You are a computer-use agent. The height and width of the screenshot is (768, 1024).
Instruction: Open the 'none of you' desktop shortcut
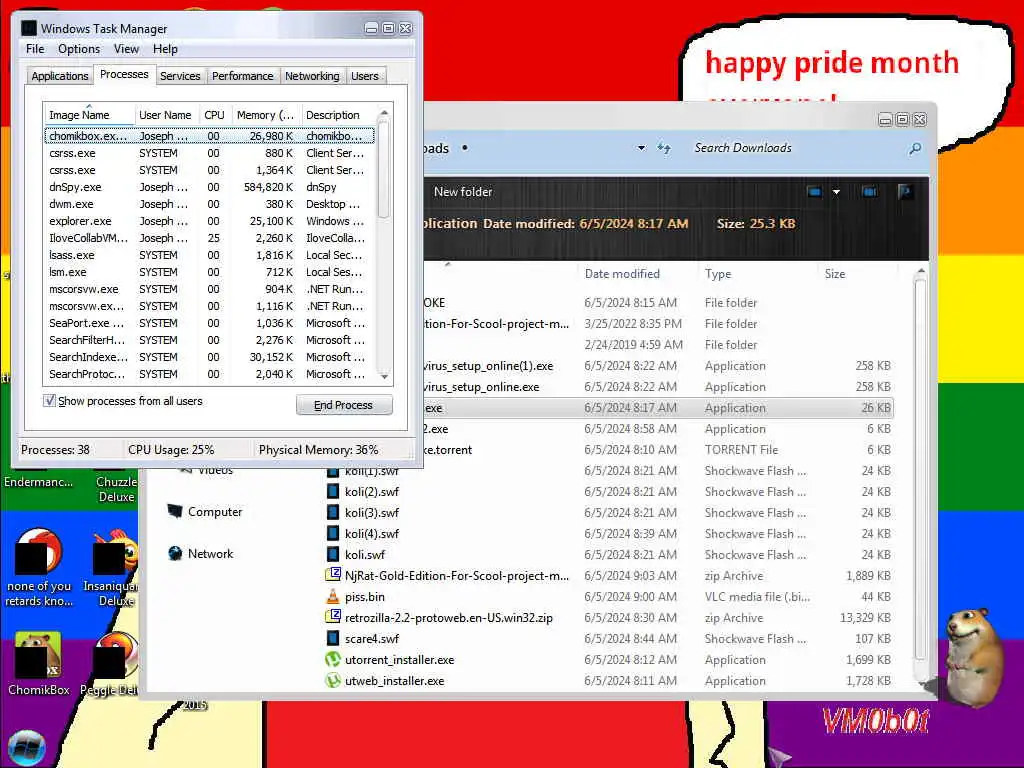(x=39, y=568)
